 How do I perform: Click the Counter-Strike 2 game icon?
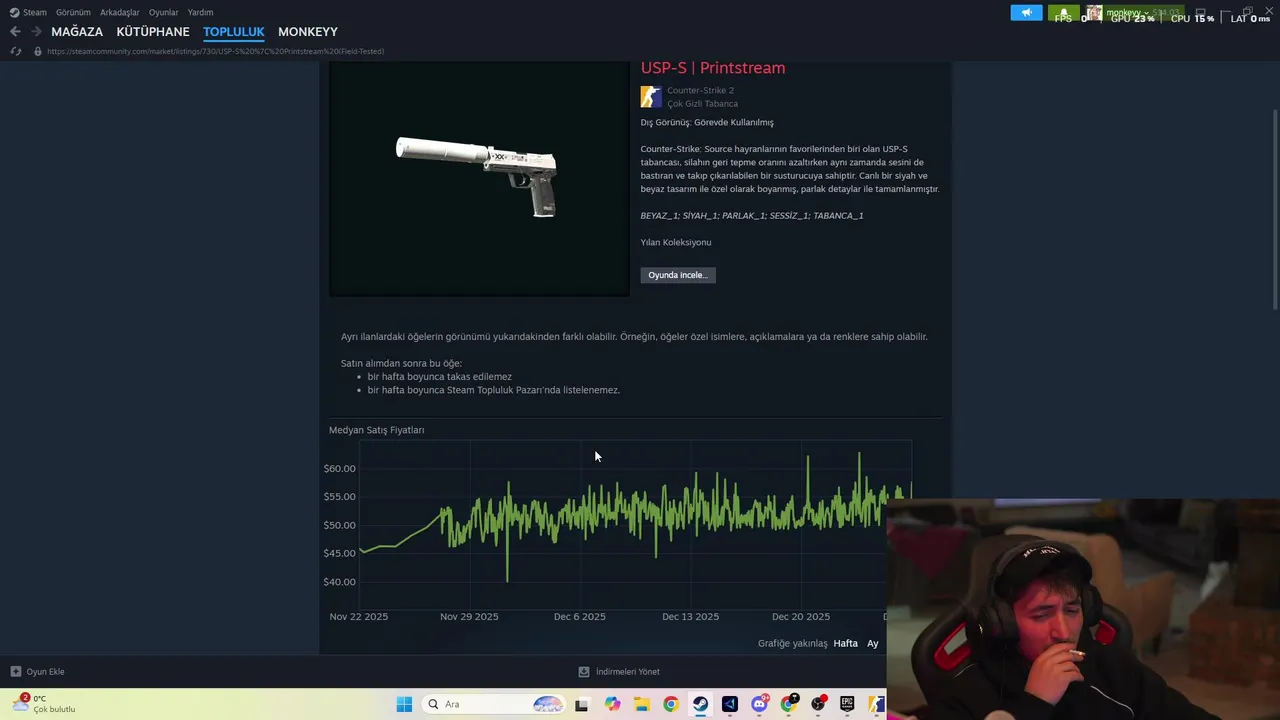(651, 97)
